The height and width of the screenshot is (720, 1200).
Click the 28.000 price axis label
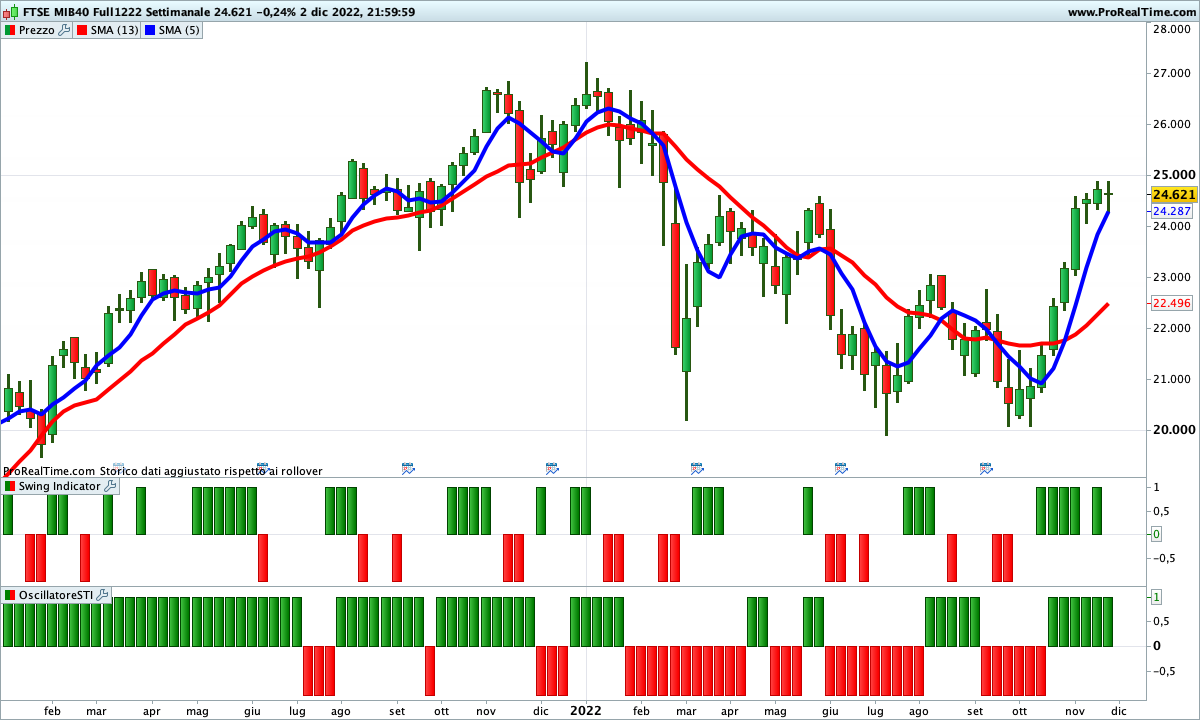pyautogui.click(x=1172, y=29)
